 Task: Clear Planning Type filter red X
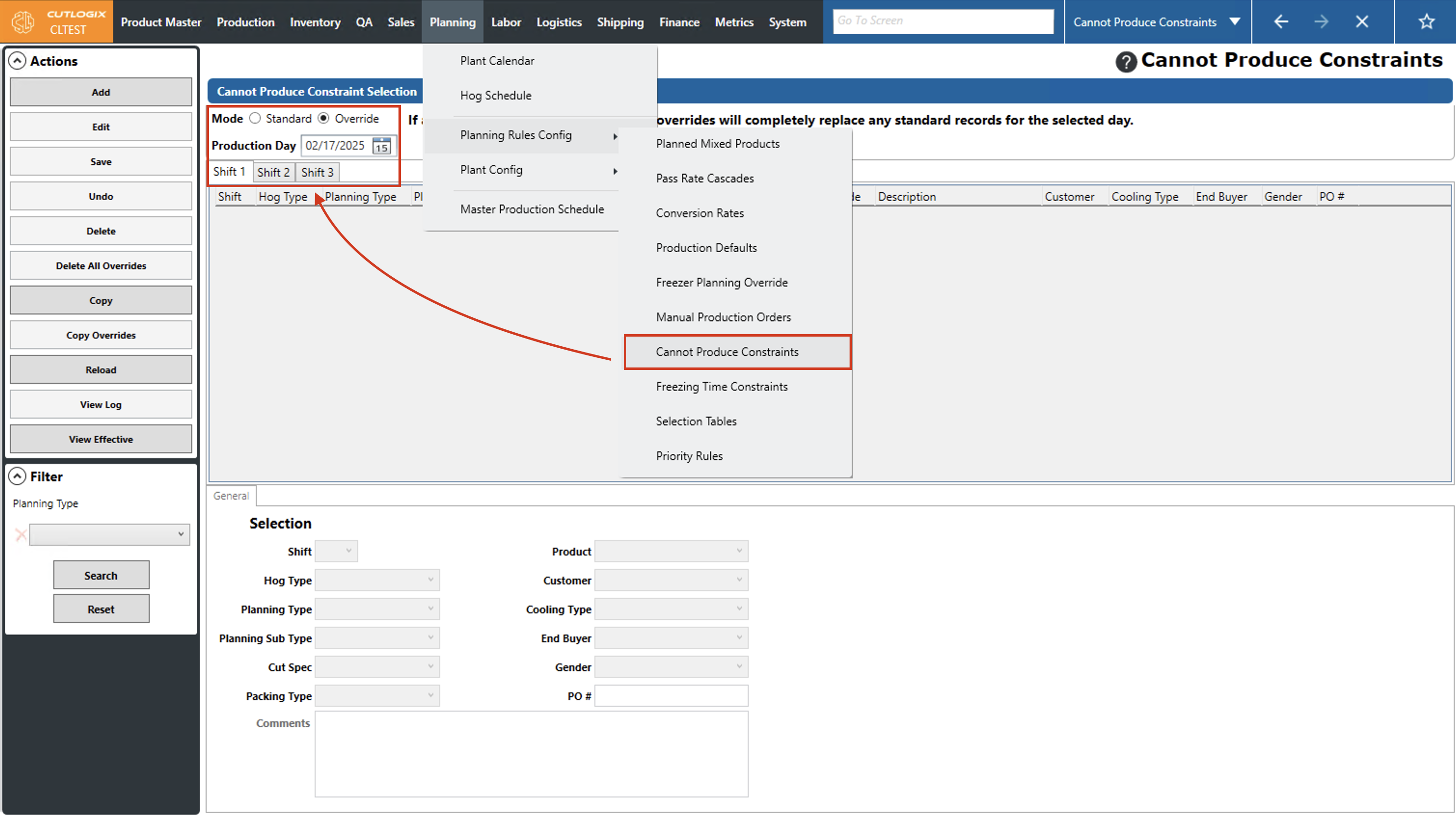click(21, 534)
